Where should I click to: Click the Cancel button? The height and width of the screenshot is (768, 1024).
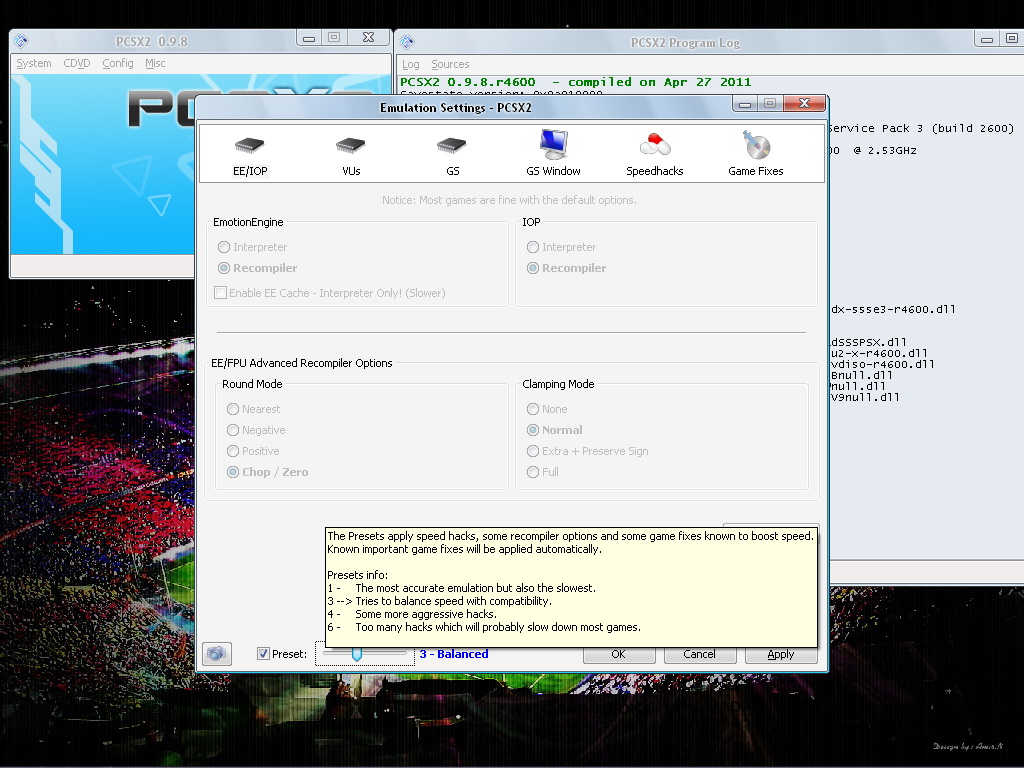699,654
